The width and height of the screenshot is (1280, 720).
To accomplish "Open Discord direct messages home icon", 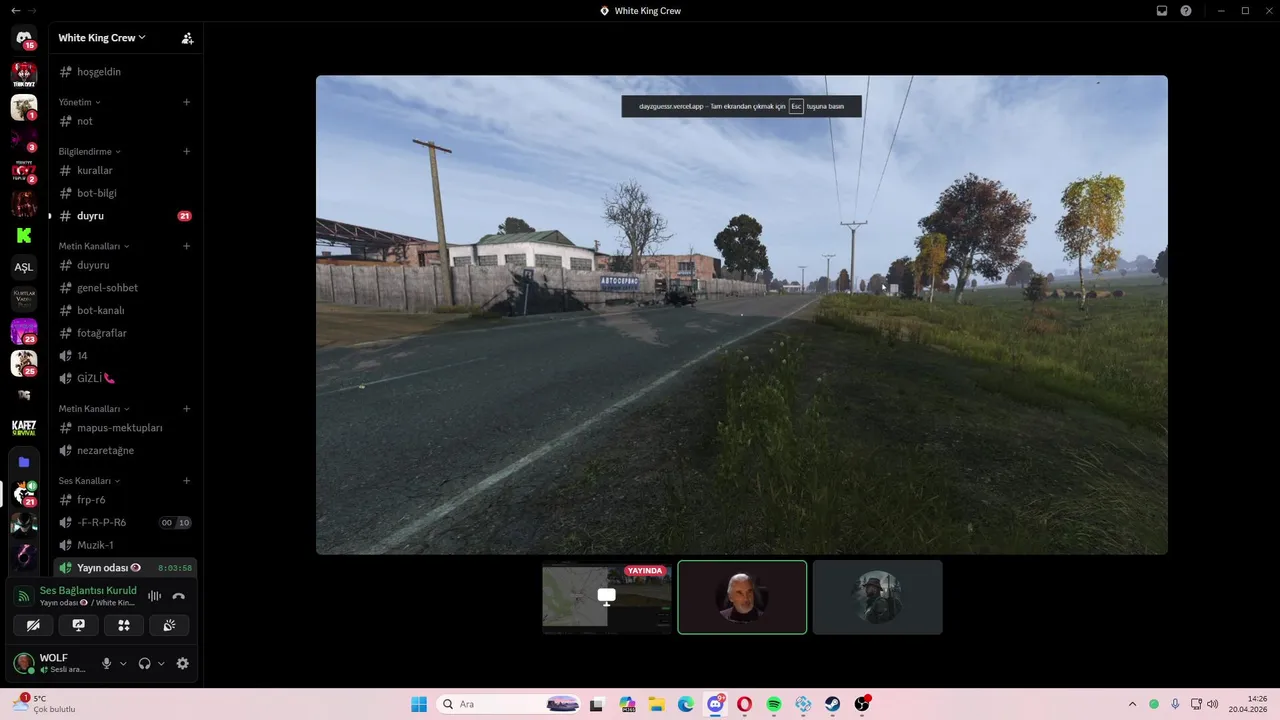I will click(x=24, y=38).
